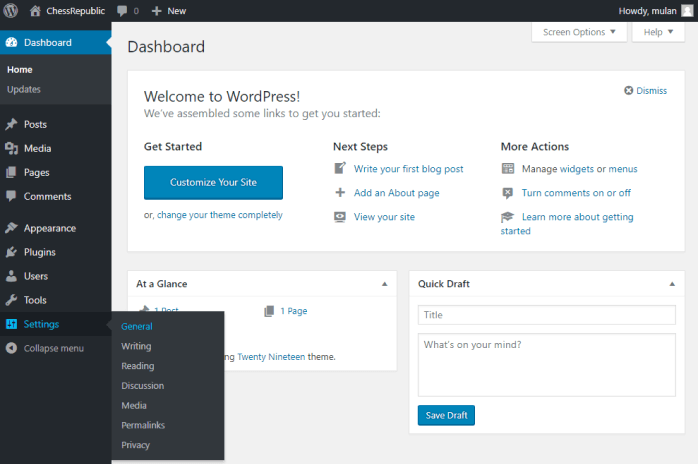Open Discussion in the Settings submenu

click(142, 386)
